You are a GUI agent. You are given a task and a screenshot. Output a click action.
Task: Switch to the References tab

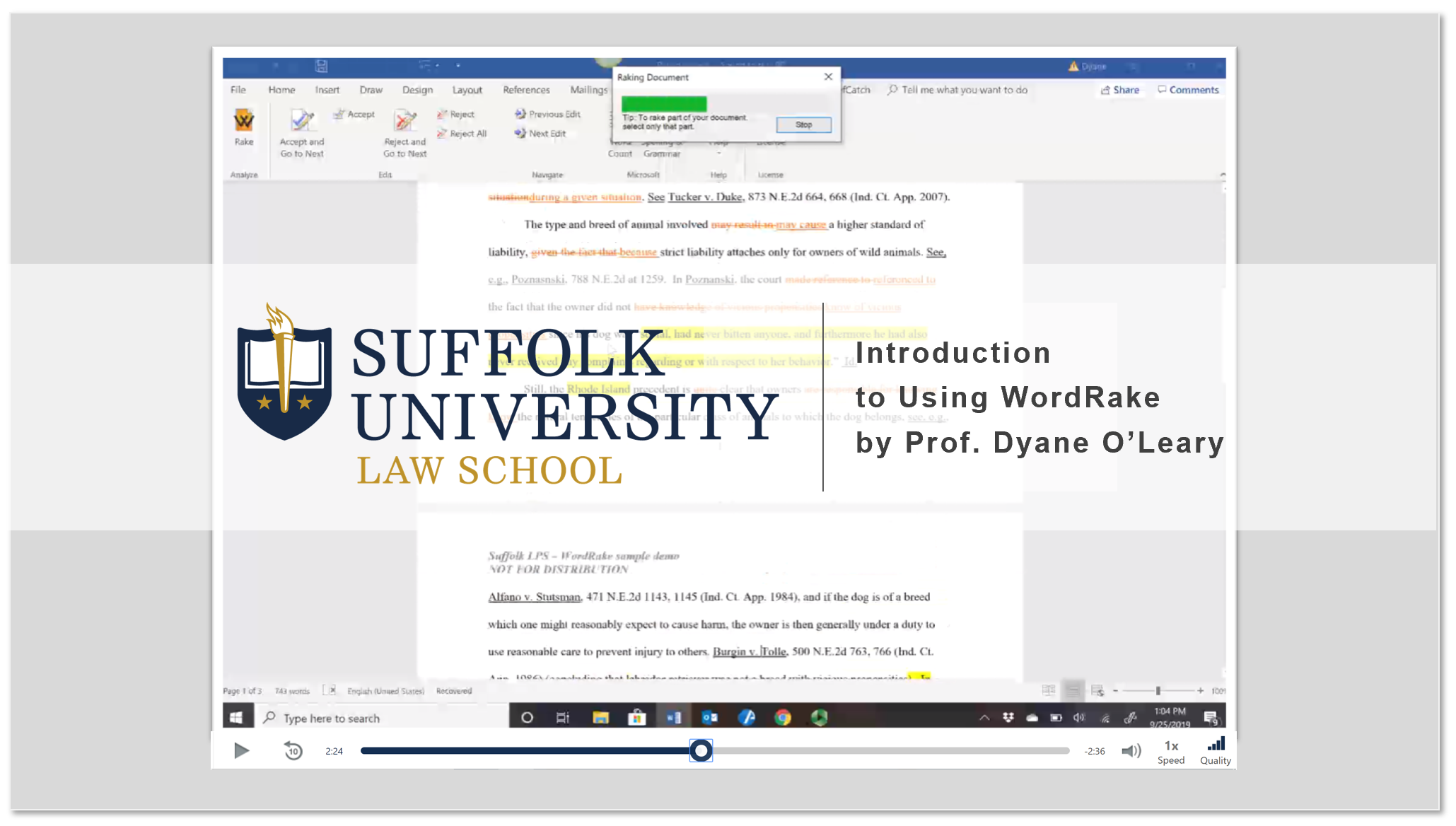[526, 90]
